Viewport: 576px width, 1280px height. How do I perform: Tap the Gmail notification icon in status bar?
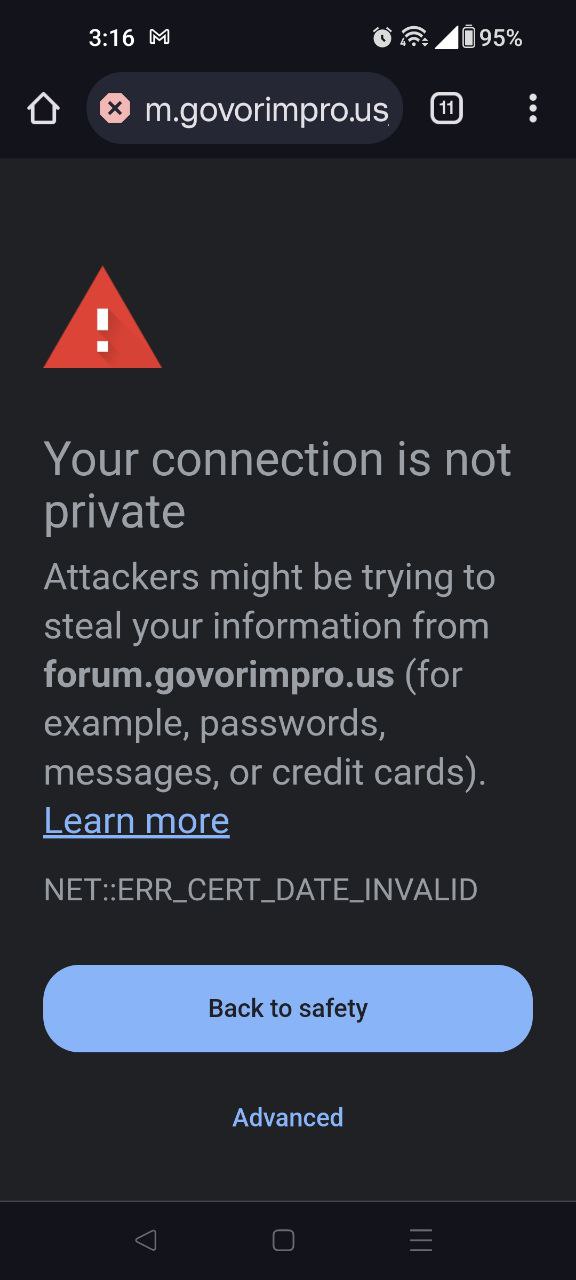coord(159,38)
